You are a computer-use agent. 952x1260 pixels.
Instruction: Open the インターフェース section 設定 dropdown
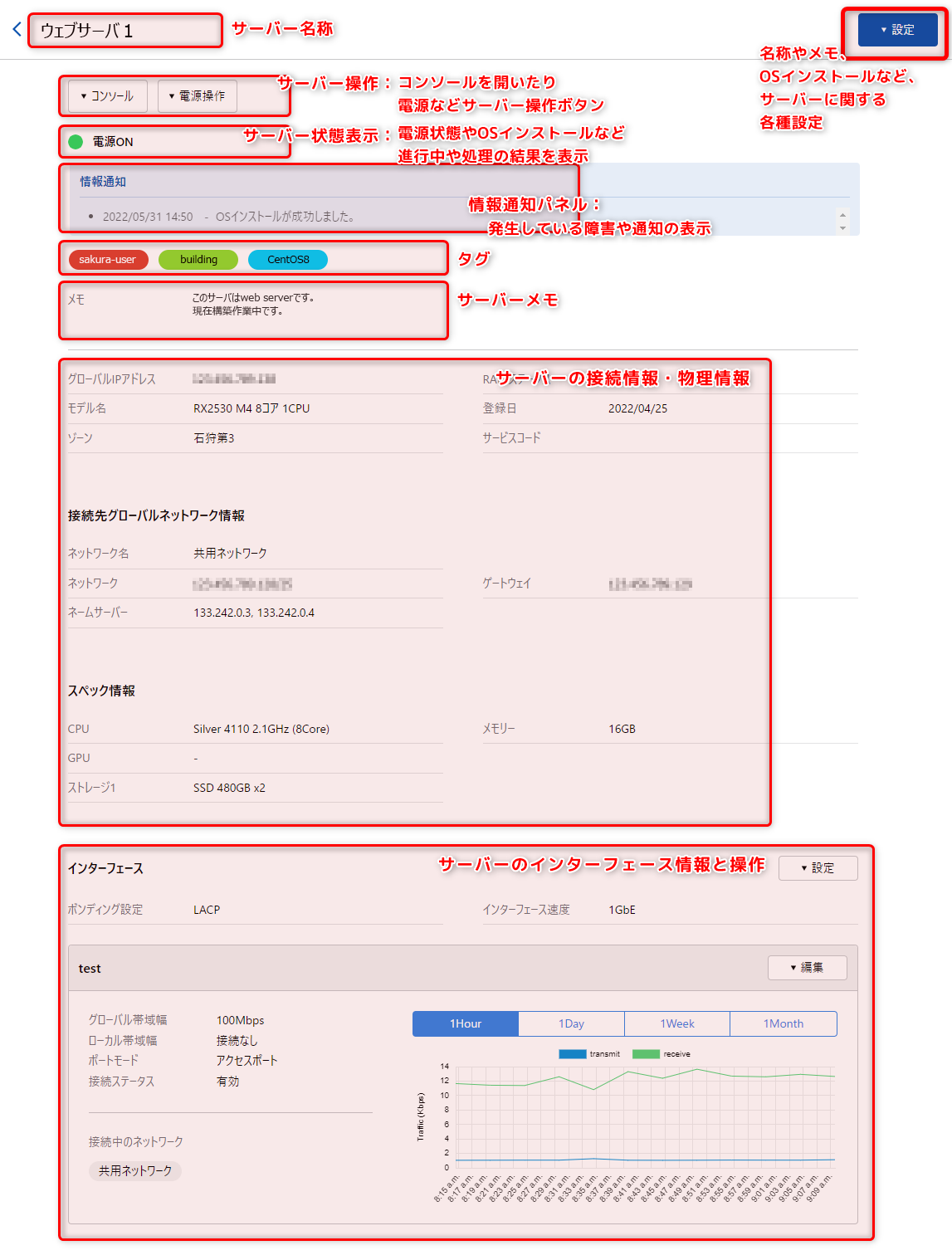pyautogui.click(x=818, y=868)
